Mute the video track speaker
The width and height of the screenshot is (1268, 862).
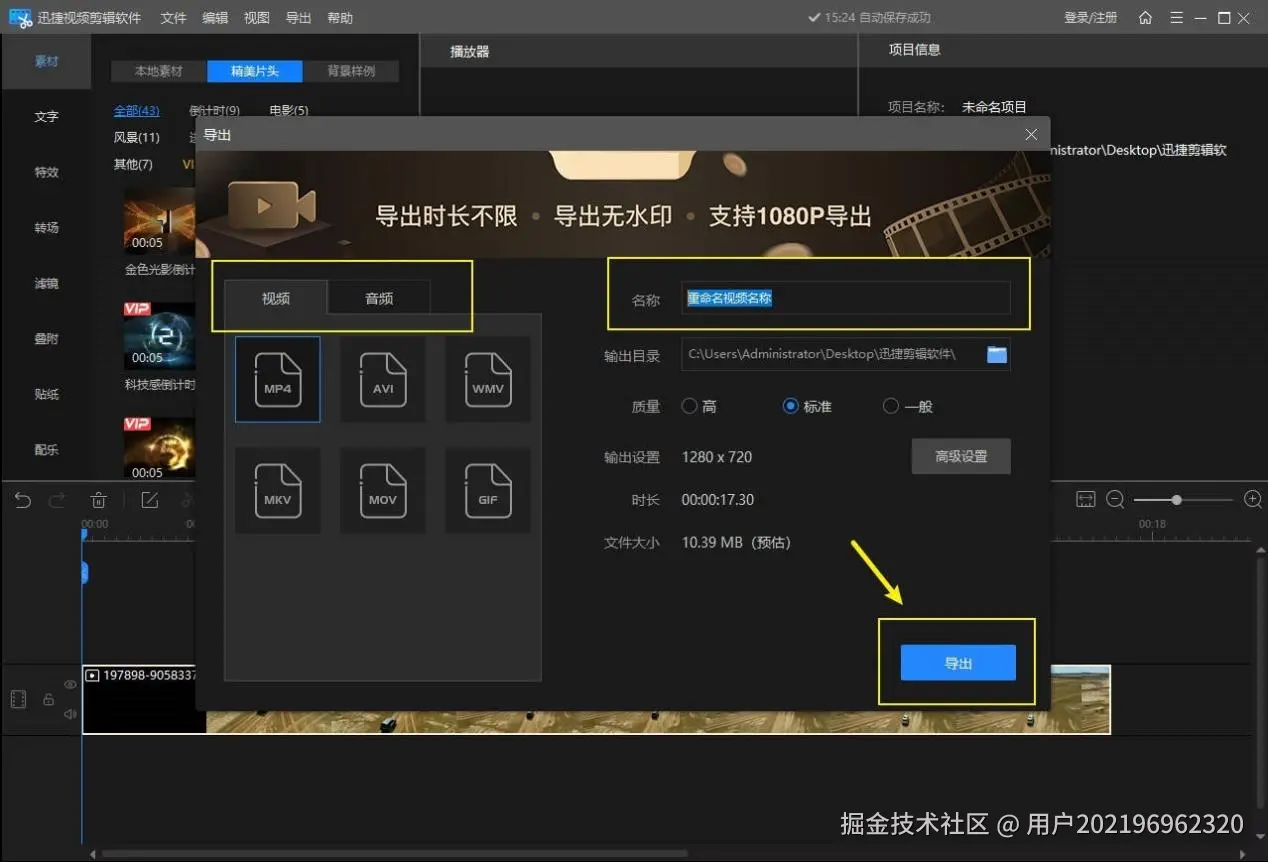(70, 714)
